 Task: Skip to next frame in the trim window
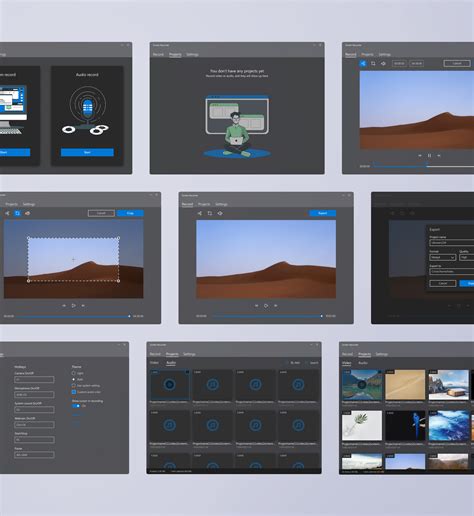pyautogui.click(x=439, y=155)
